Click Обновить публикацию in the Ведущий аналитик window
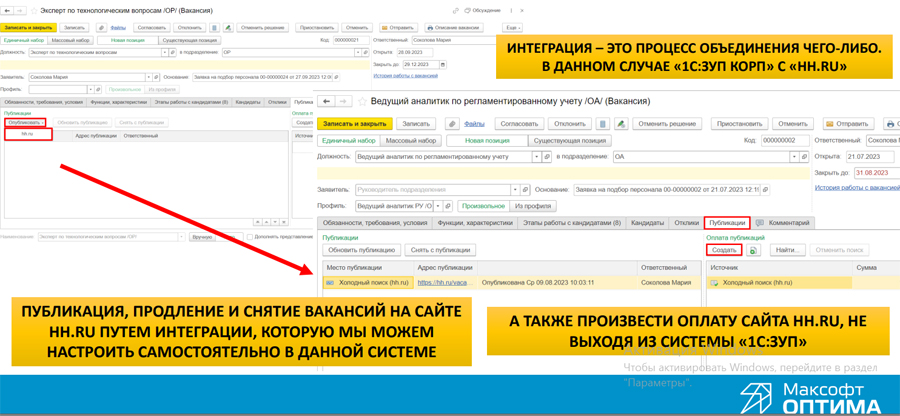This screenshot has width=900, height=416. [x=361, y=250]
